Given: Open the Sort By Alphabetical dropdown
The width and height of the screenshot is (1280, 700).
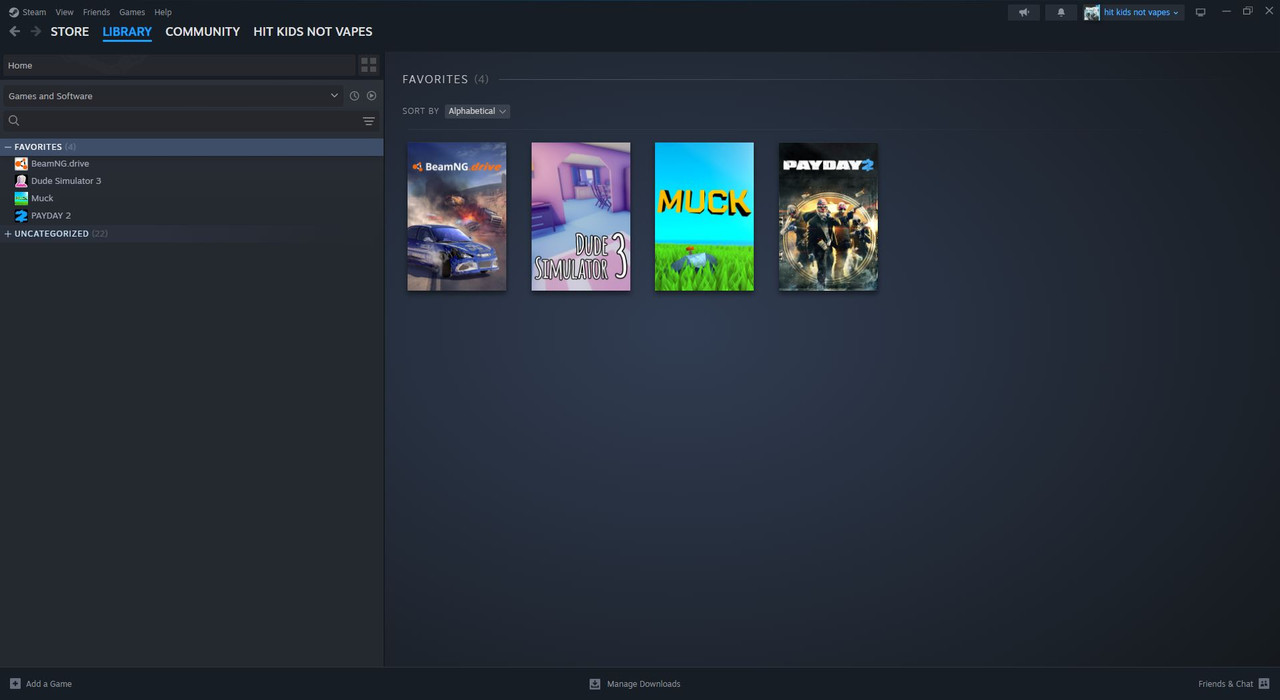Looking at the screenshot, I should (x=477, y=111).
